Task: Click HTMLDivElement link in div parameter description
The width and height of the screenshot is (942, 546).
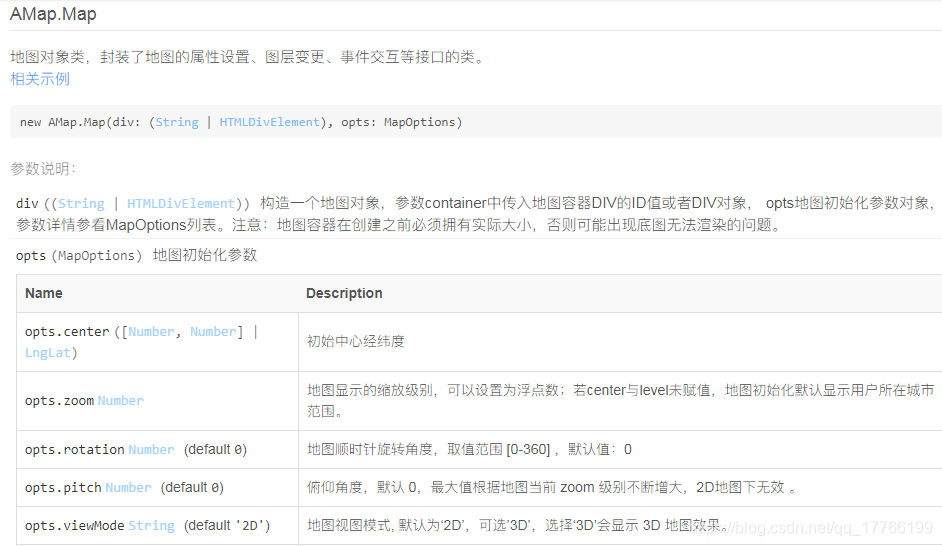Action: coord(181,204)
